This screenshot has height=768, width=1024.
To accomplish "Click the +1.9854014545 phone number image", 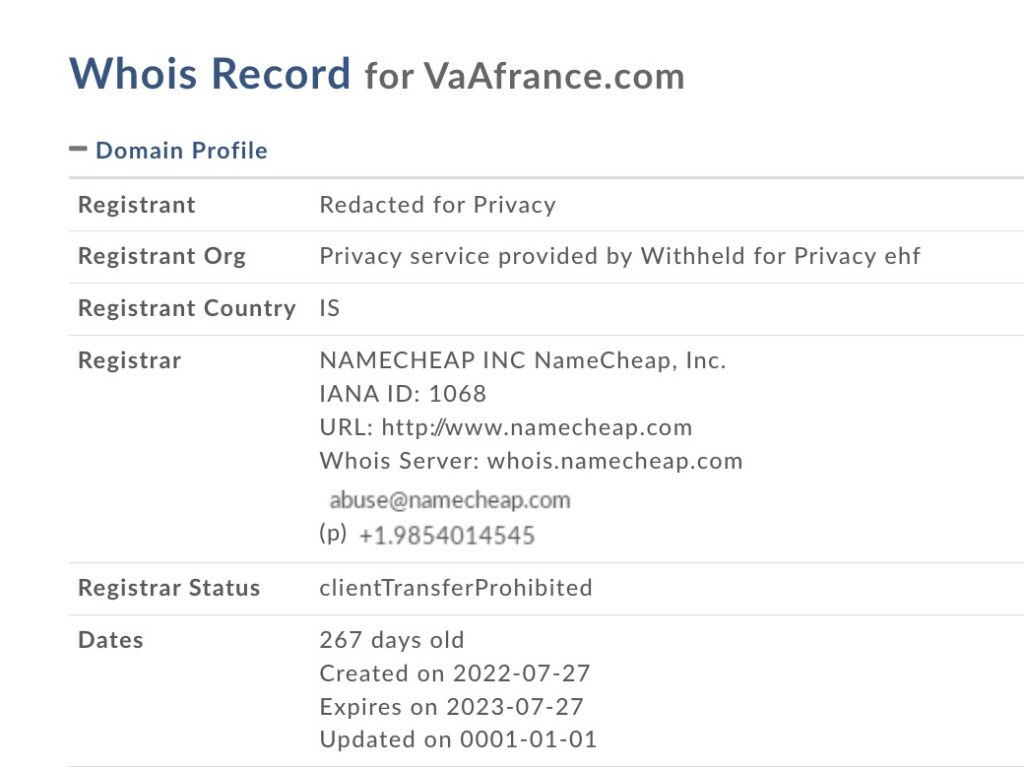I will coord(447,536).
